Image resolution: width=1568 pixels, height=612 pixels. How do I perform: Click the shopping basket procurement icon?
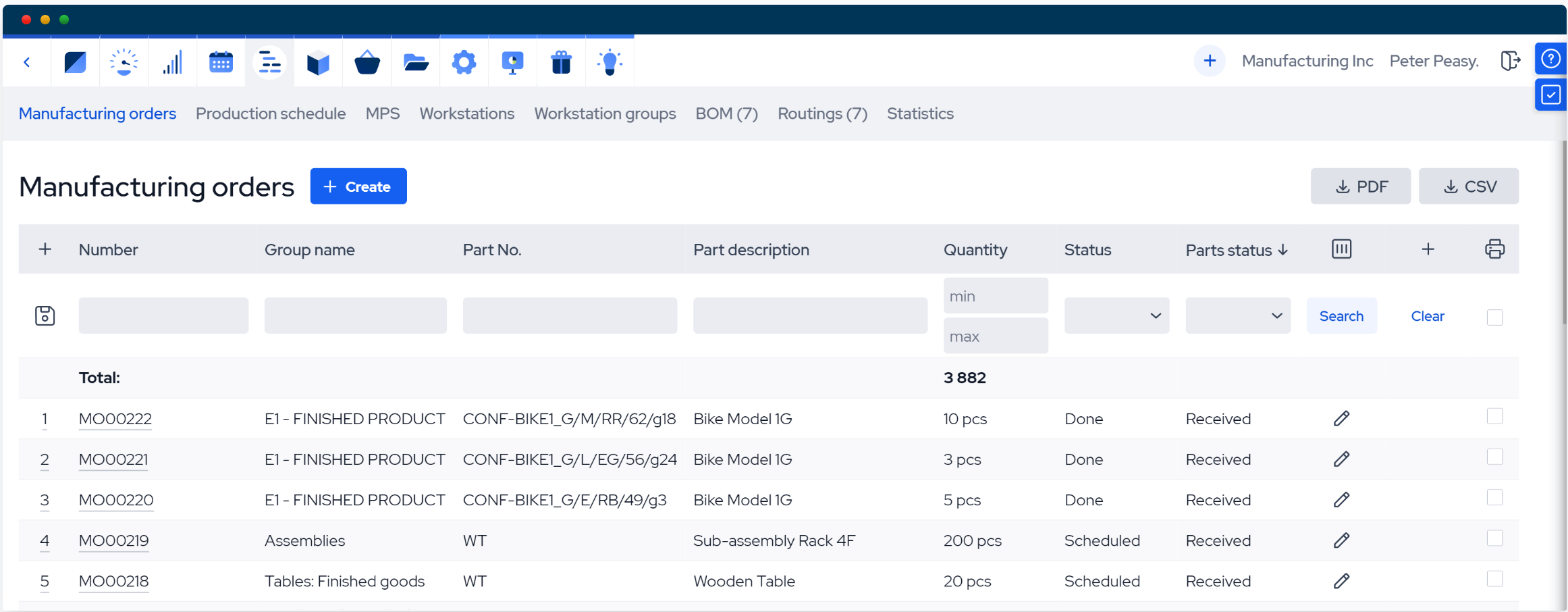coord(367,63)
